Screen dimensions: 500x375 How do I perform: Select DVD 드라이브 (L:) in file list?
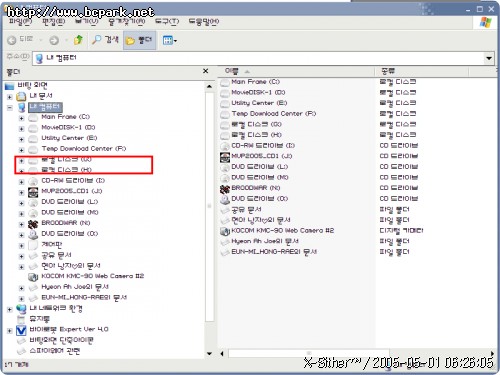click(260, 167)
